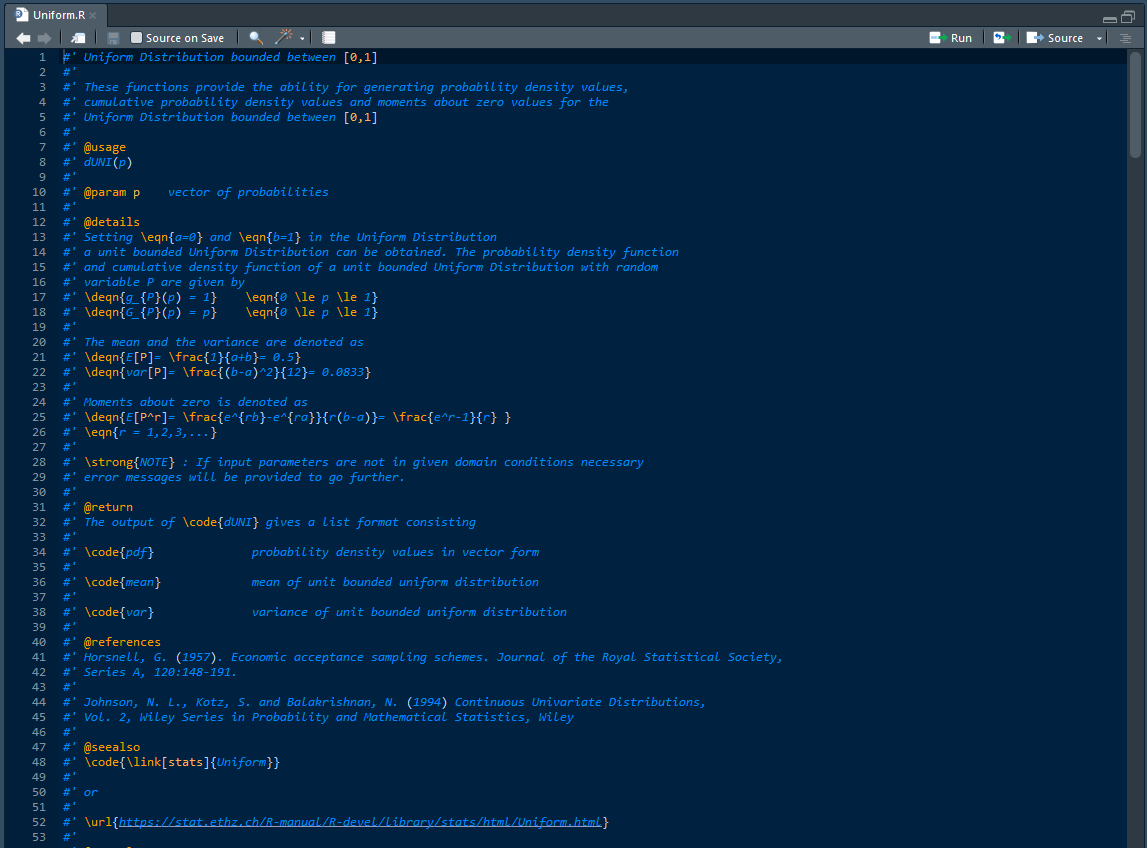Maximize the source editor pane
This screenshot has height=848, width=1147.
coord(1128,17)
